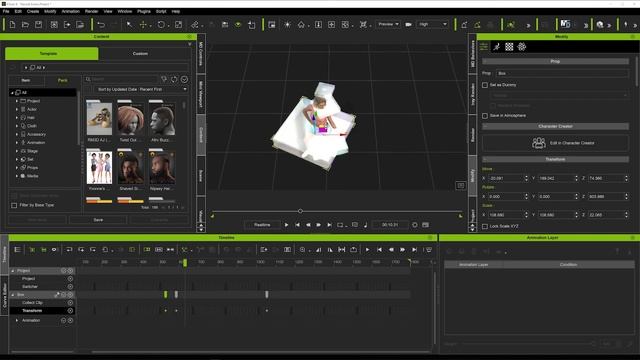The height and width of the screenshot is (360, 640).
Task: Choose the Rotate object tool
Action: point(161,24)
